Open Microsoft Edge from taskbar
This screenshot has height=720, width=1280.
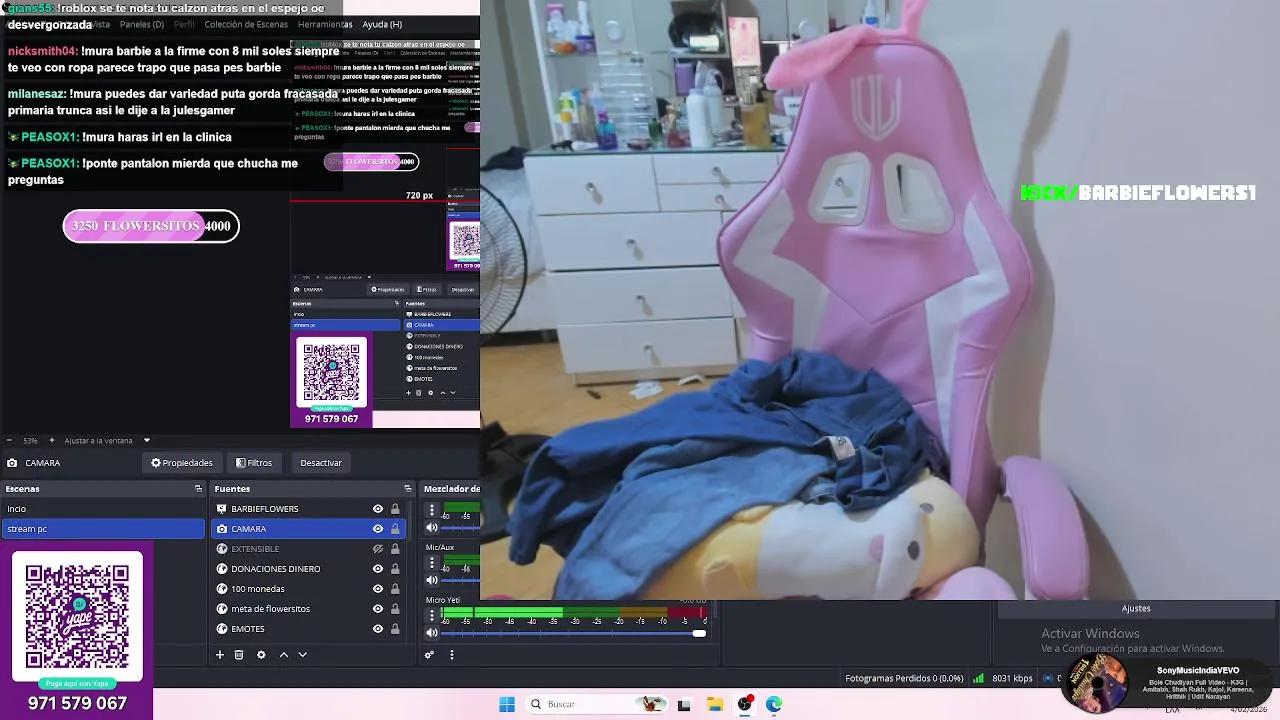774,704
